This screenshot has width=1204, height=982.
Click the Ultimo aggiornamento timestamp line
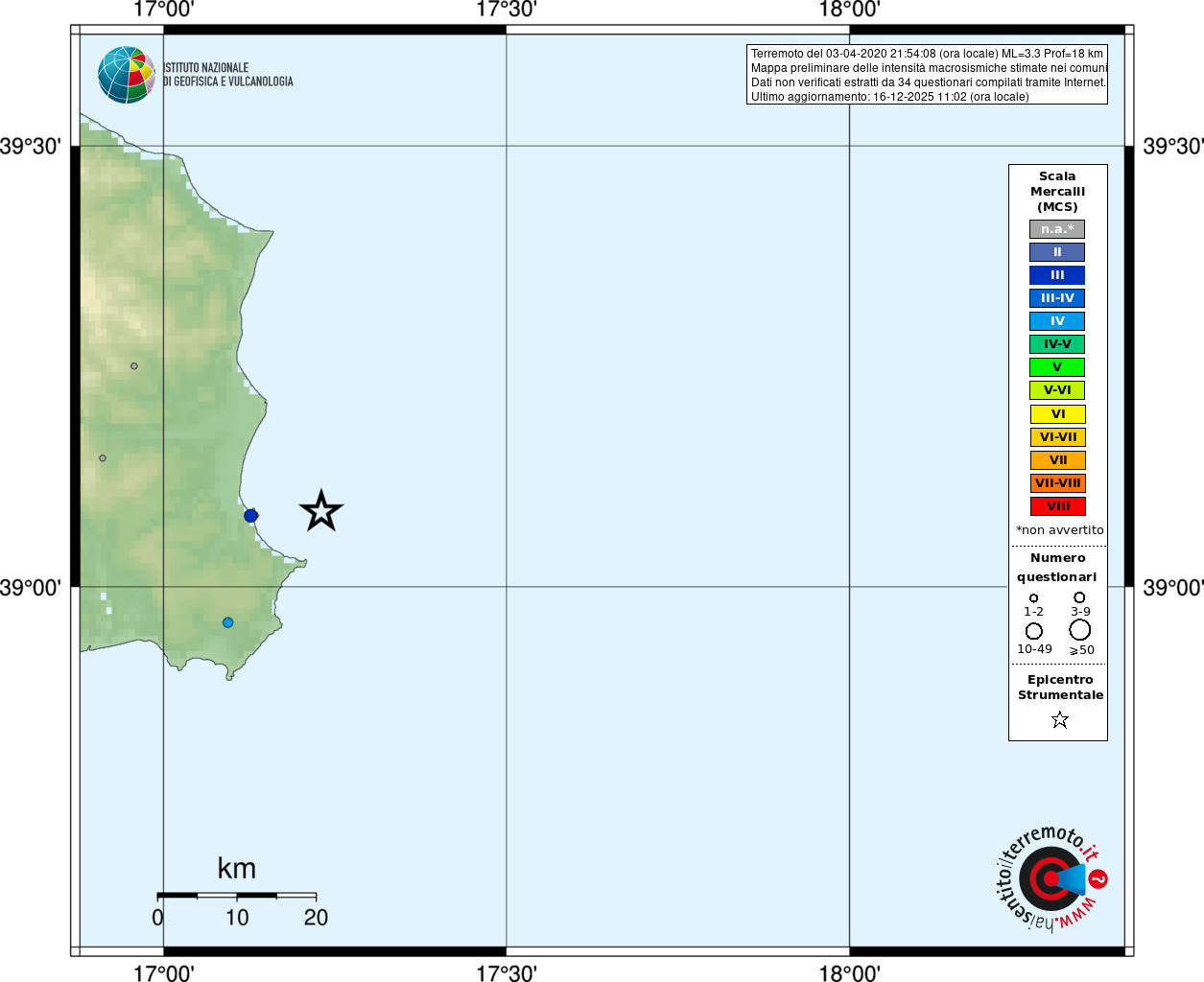click(x=889, y=97)
